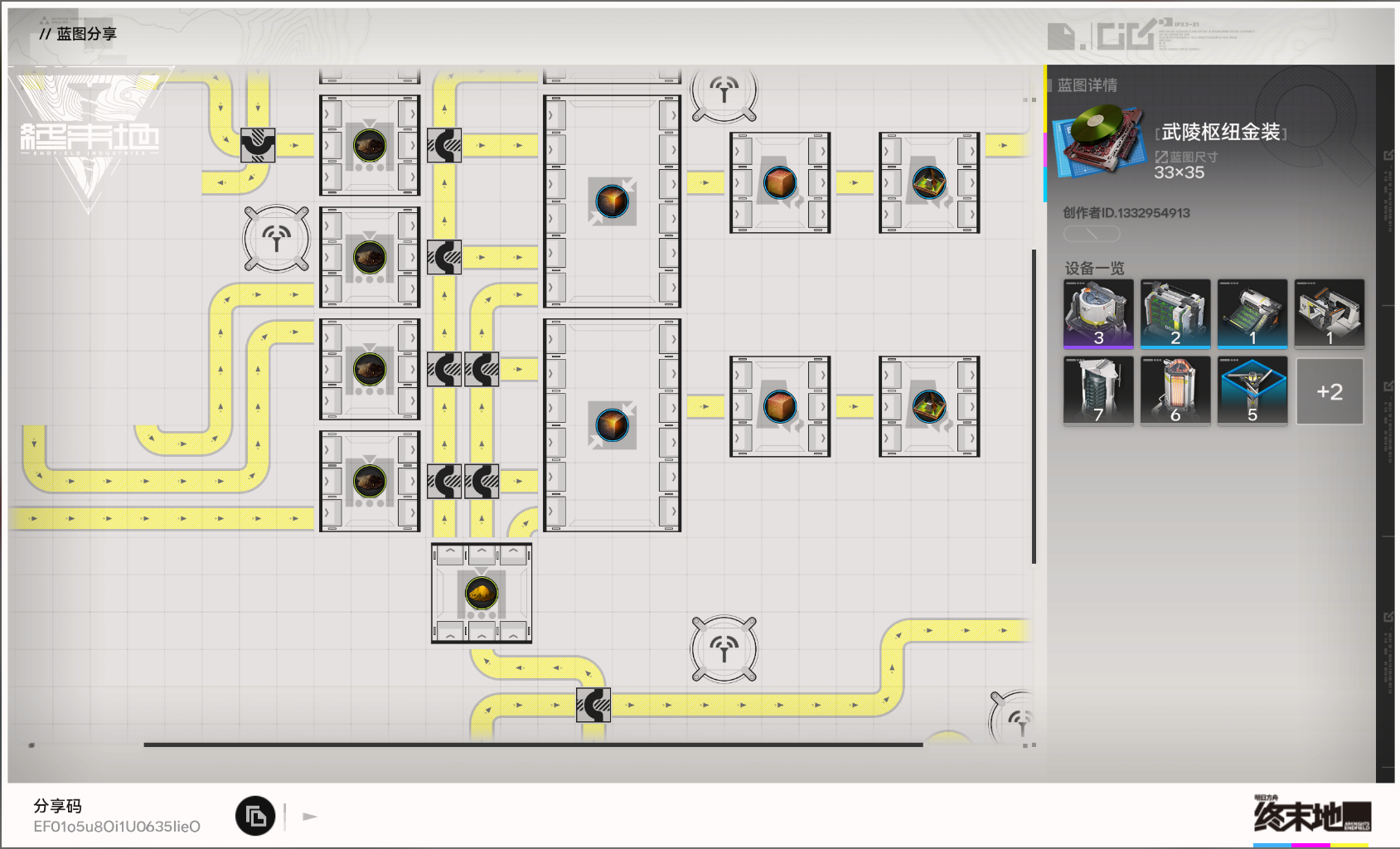Viewport: 1400px width, 849px height.
Task: Open the equipment tile showing count 3
Action: click(x=1098, y=314)
